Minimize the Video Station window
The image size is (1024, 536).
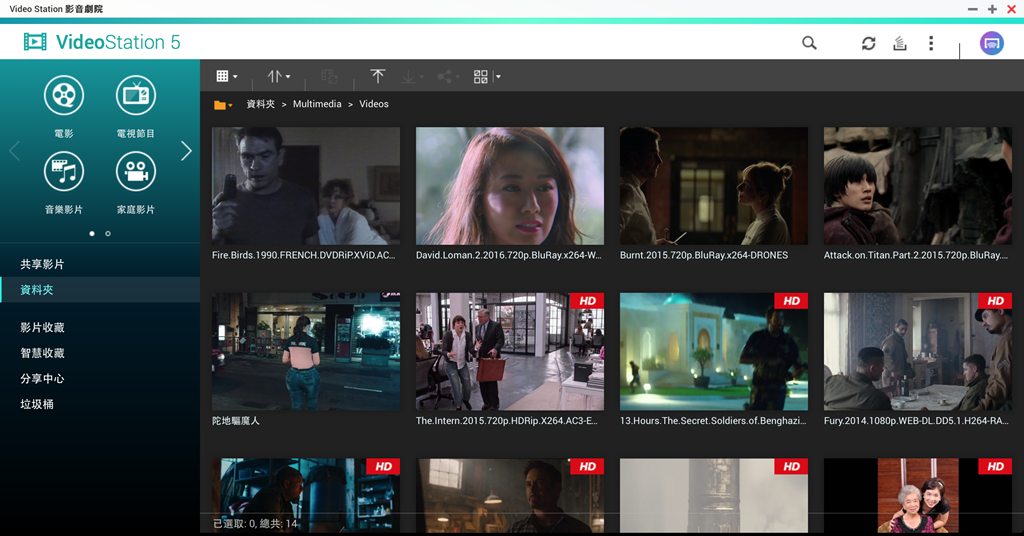(x=972, y=9)
